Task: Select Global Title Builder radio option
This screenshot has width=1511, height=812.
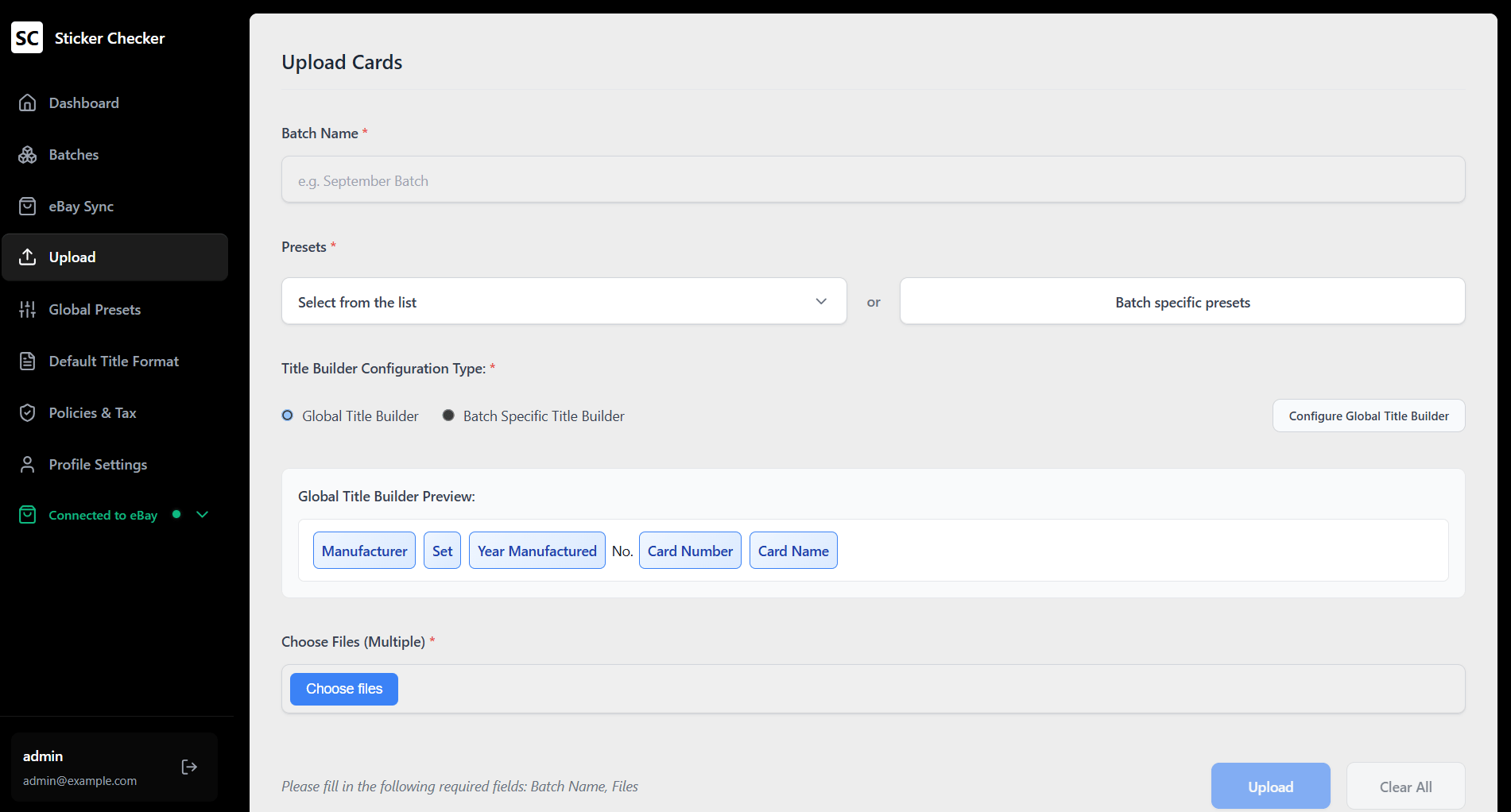Action: [288, 416]
